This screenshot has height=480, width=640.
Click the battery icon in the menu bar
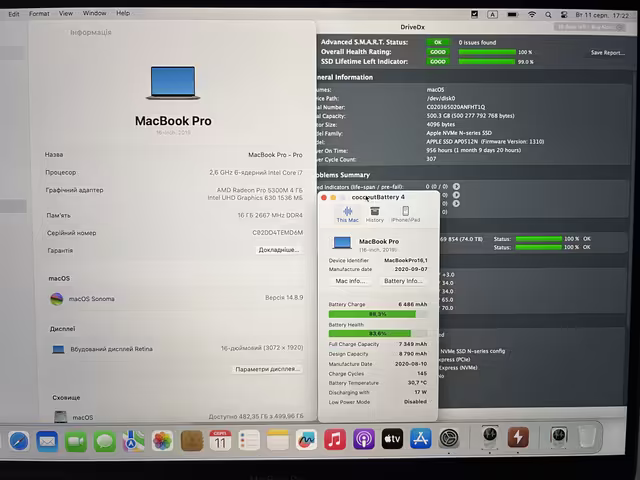513,15
